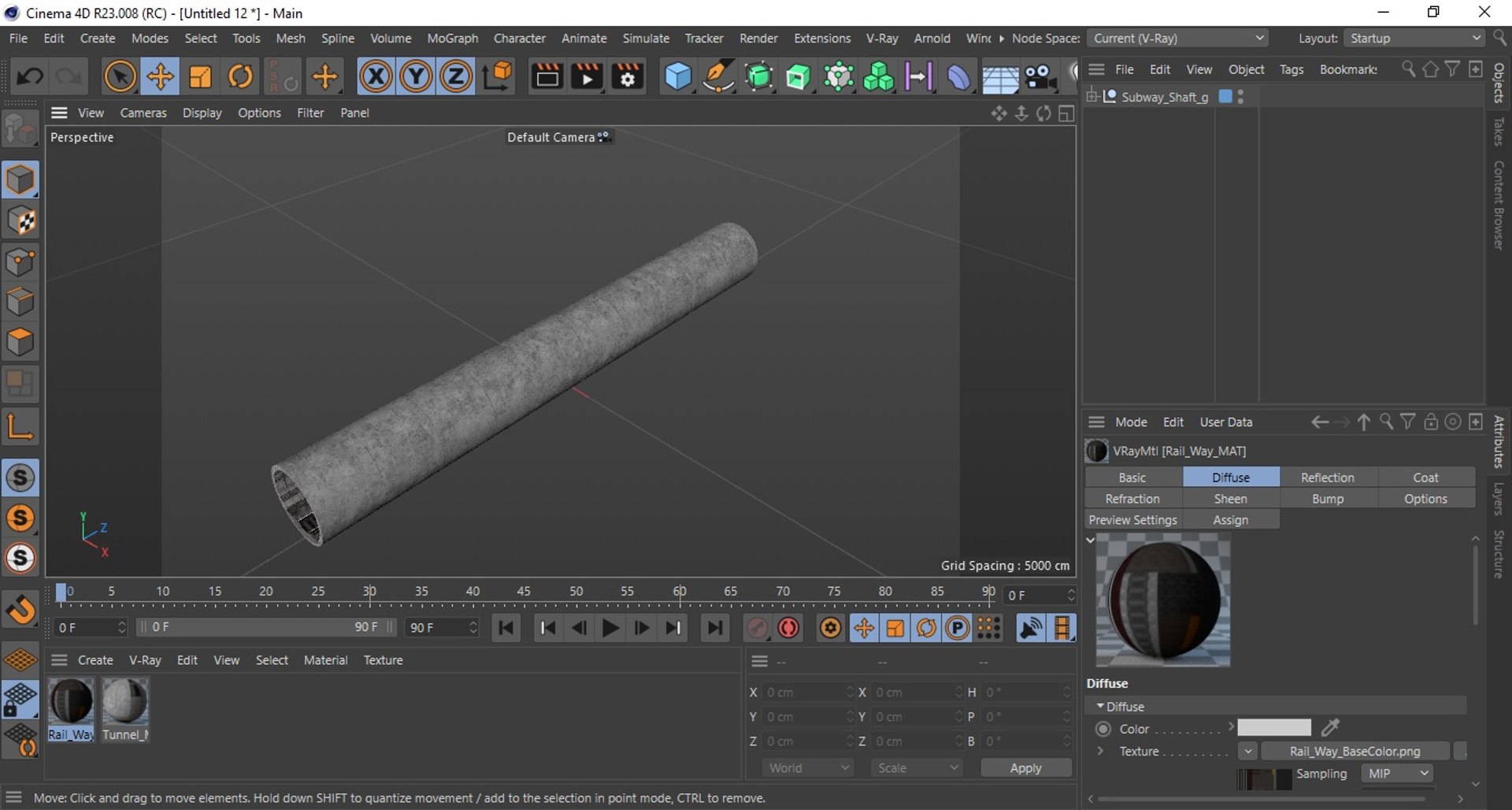Click the Camera object icon
The height and width of the screenshot is (810, 1512).
1039,76
